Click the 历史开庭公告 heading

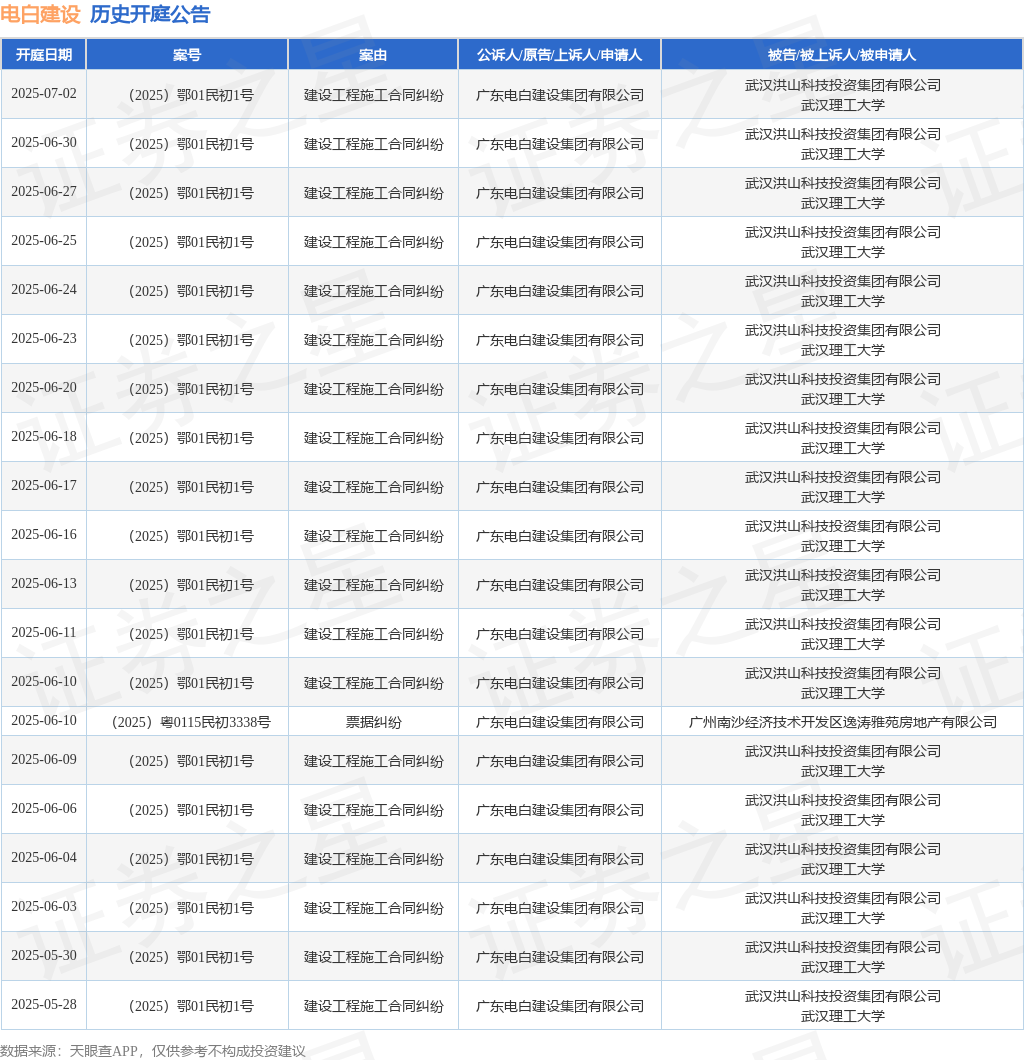click(150, 14)
